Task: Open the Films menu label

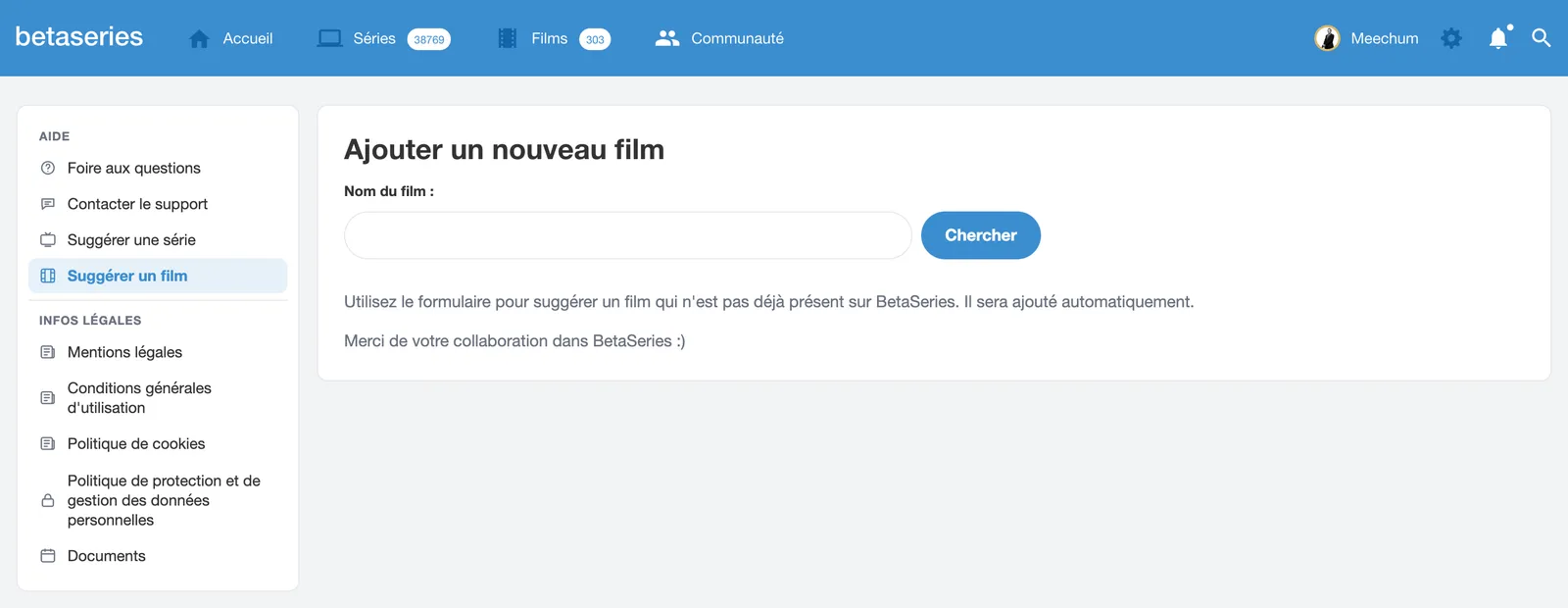Action: tap(550, 38)
